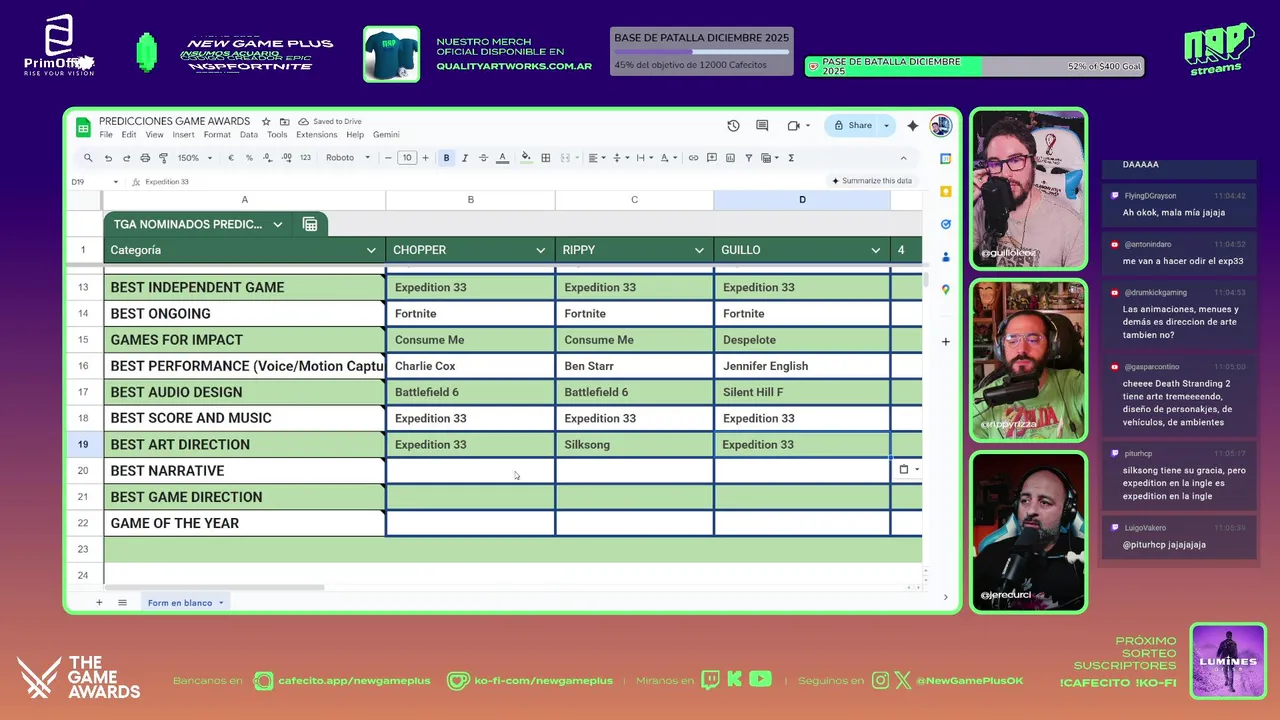1280x720 pixels.
Task: Open version history clock icon
Action: point(733,125)
